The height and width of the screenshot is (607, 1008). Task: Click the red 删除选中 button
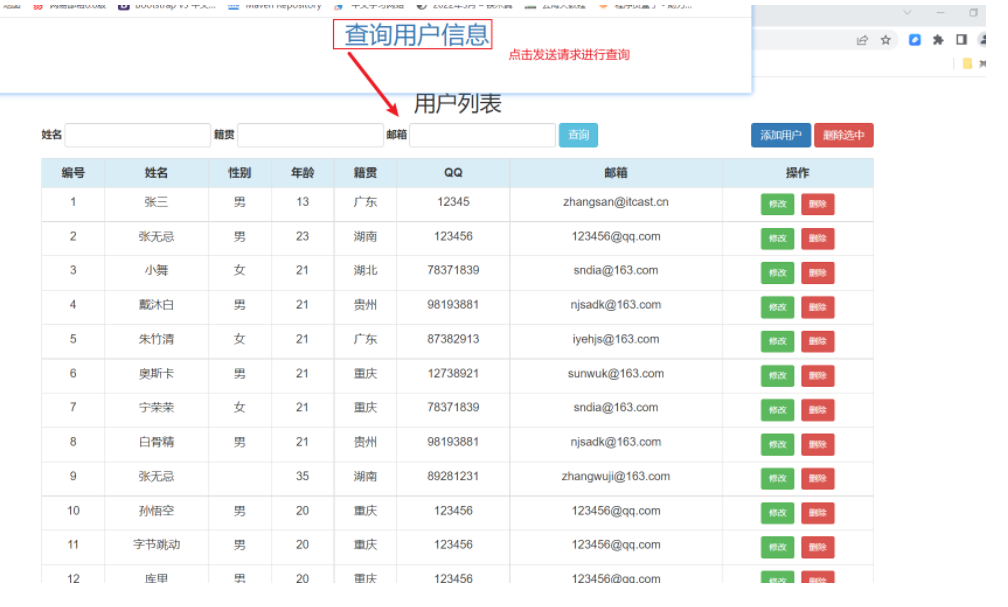843,134
